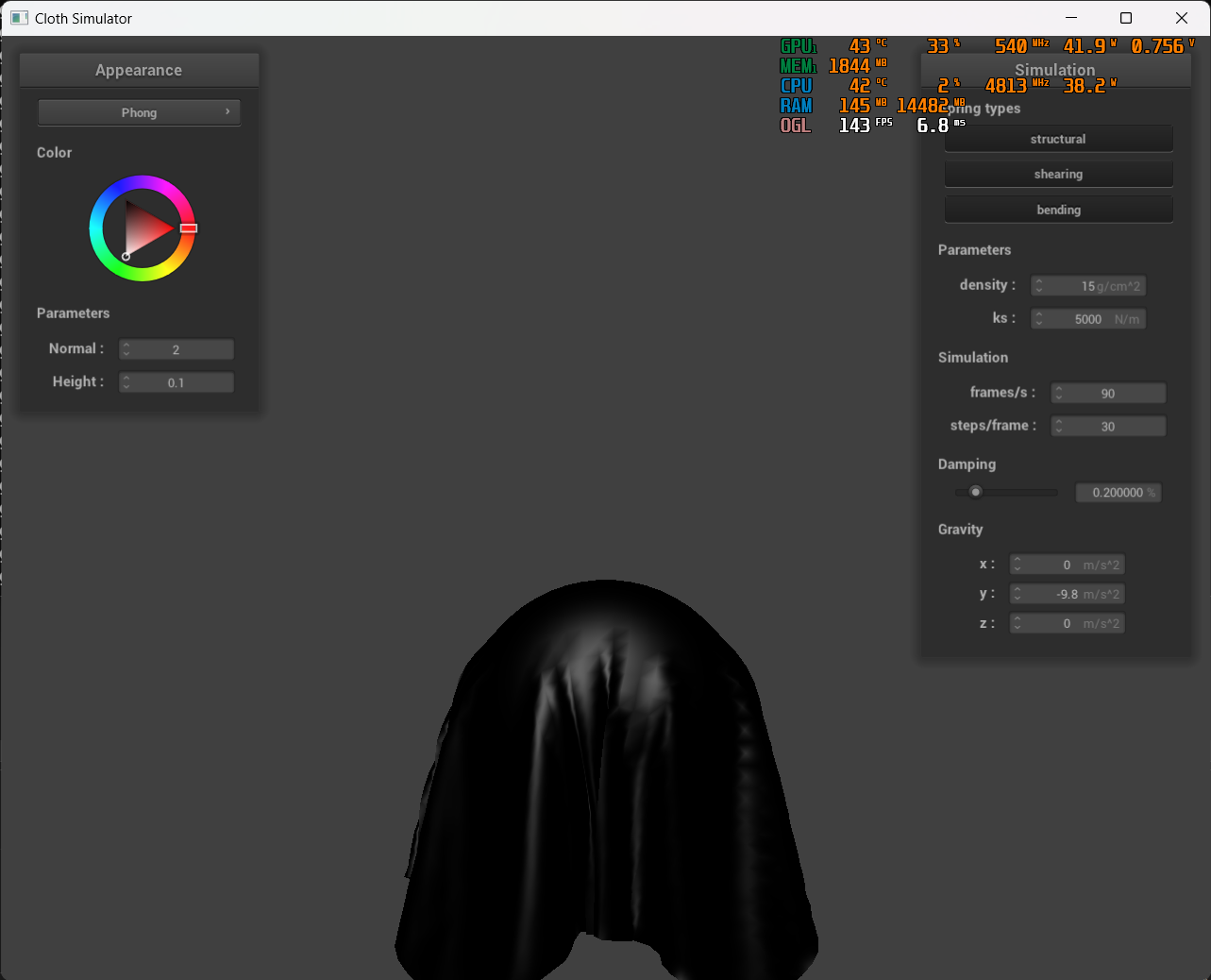Screen dimensions: 1211x980
Task: Click the frames/s field showing 90
Action: click(1109, 394)
